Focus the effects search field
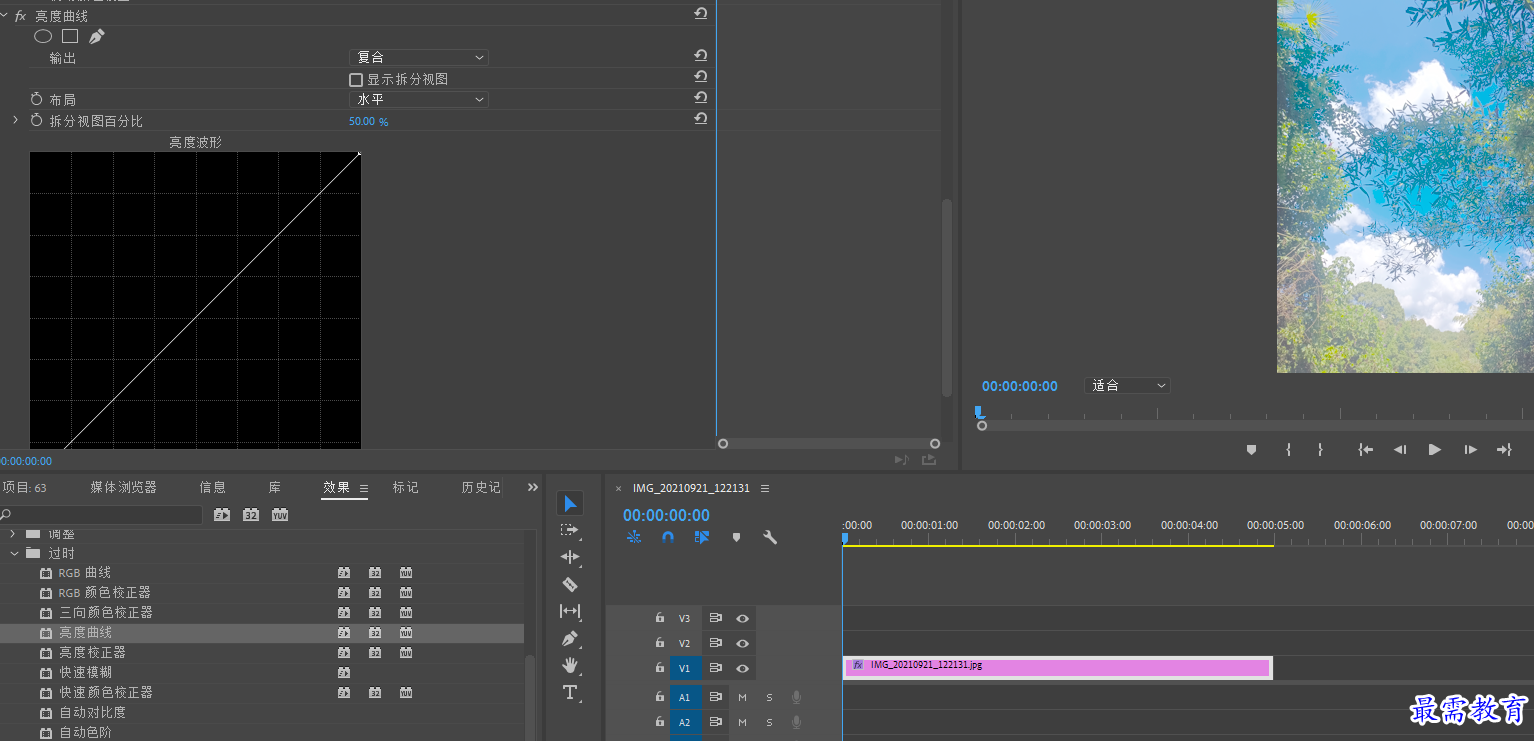The width and height of the screenshot is (1534, 741). coord(102,515)
